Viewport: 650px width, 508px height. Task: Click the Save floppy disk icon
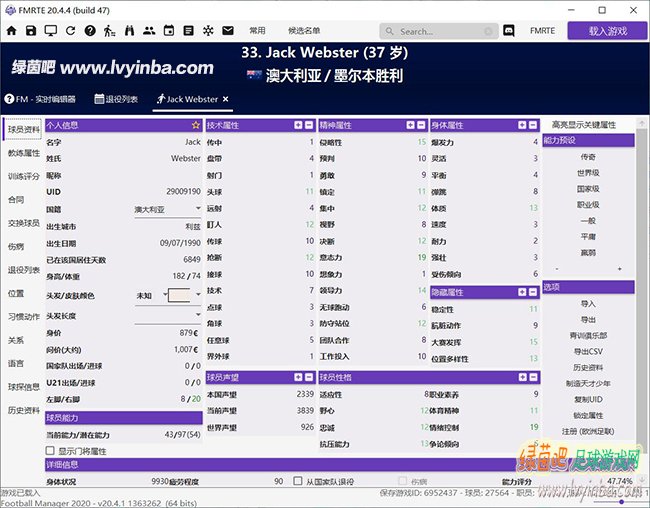(x=31, y=31)
